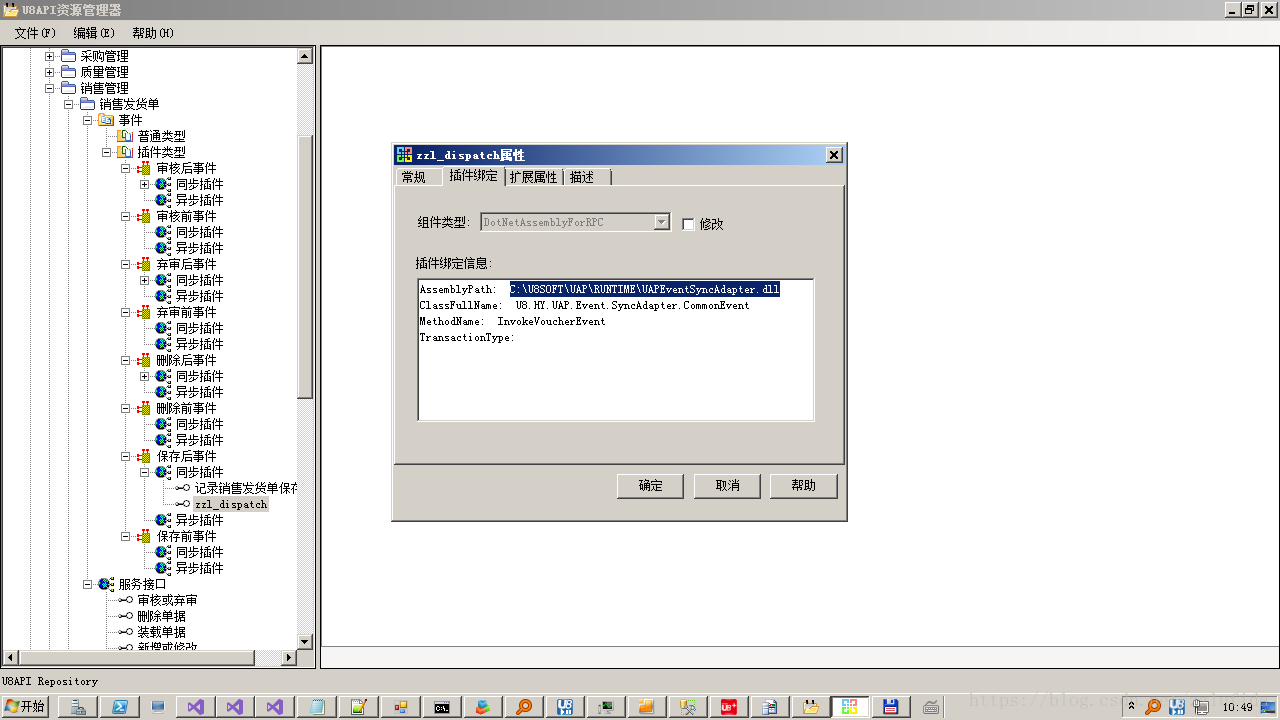Click the 保存后事件 event icon
This screenshot has height=720, width=1280.
pyautogui.click(x=144, y=456)
